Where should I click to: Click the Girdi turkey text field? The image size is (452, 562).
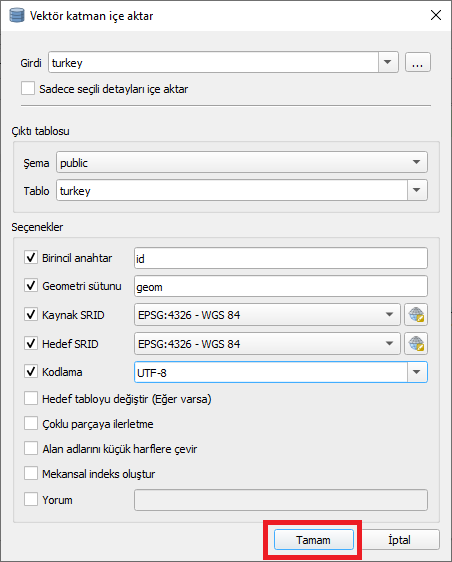(x=214, y=62)
